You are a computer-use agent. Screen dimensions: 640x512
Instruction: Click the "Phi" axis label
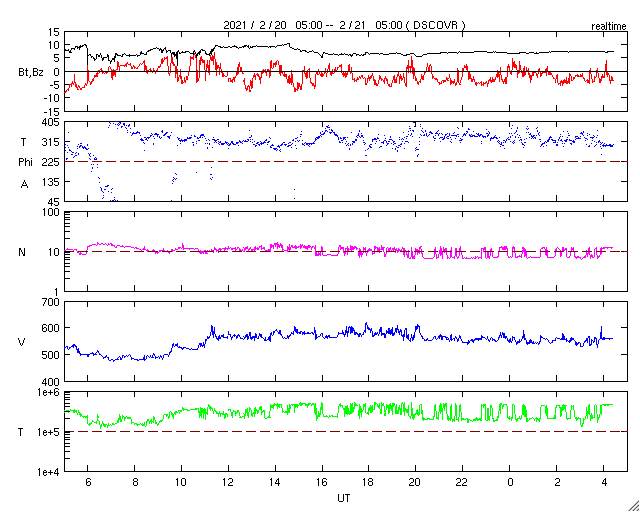[x=25, y=163]
